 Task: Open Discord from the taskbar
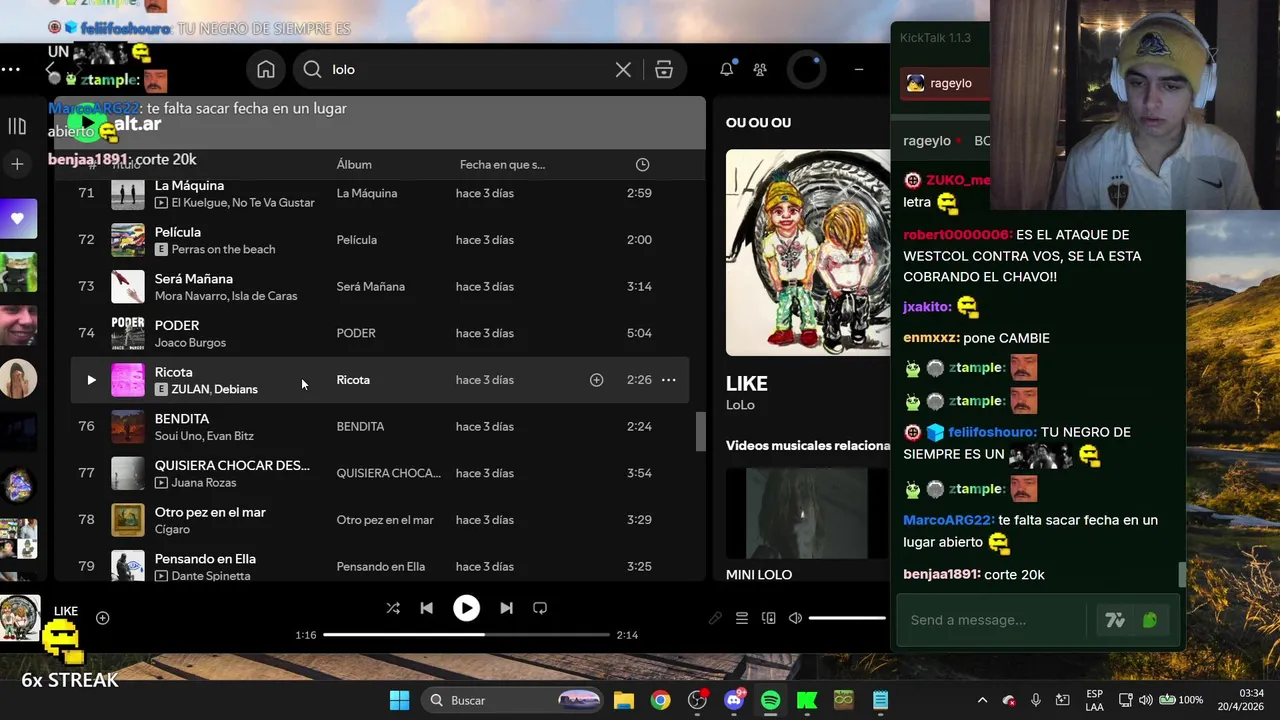(x=734, y=700)
